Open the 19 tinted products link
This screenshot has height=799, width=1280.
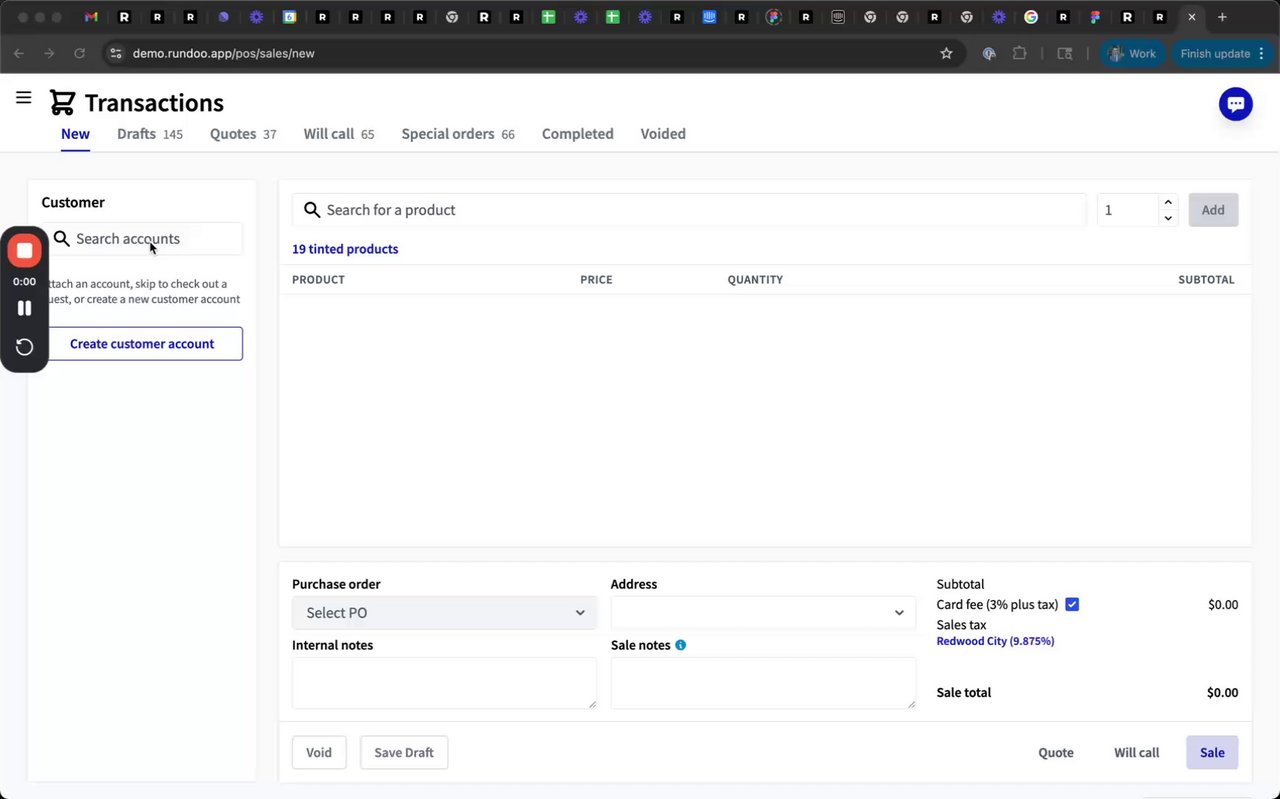pos(345,249)
